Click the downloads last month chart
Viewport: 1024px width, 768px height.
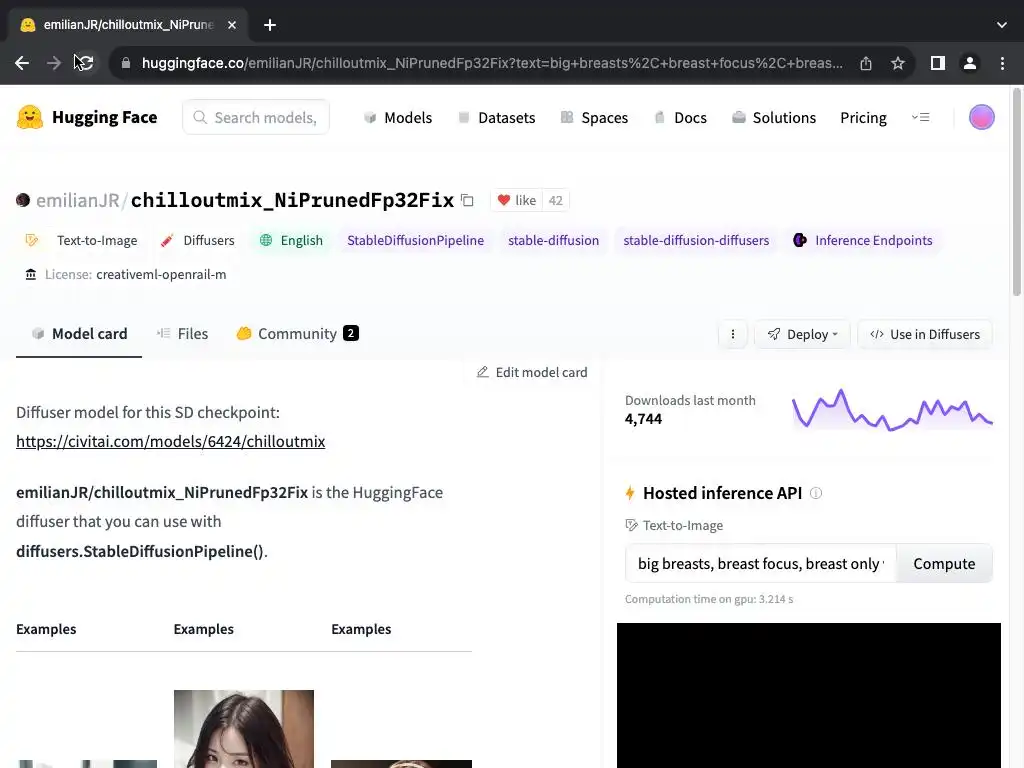coord(892,410)
